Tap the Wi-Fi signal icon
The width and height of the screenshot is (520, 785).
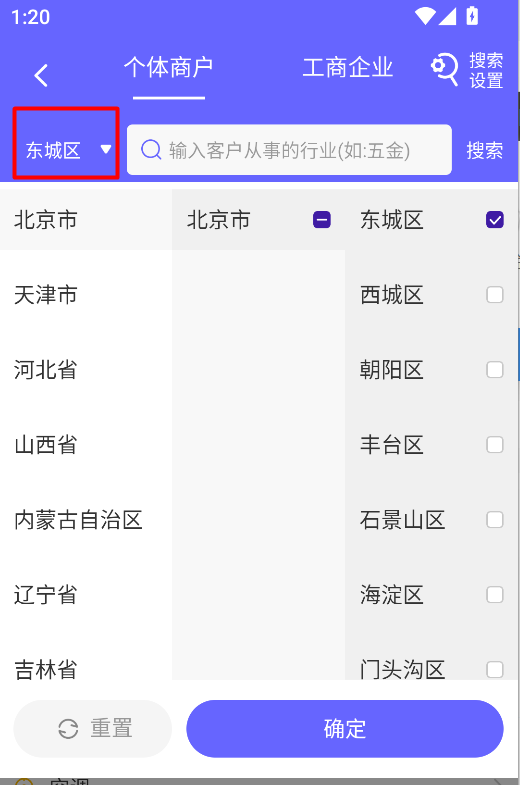click(425, 16)
